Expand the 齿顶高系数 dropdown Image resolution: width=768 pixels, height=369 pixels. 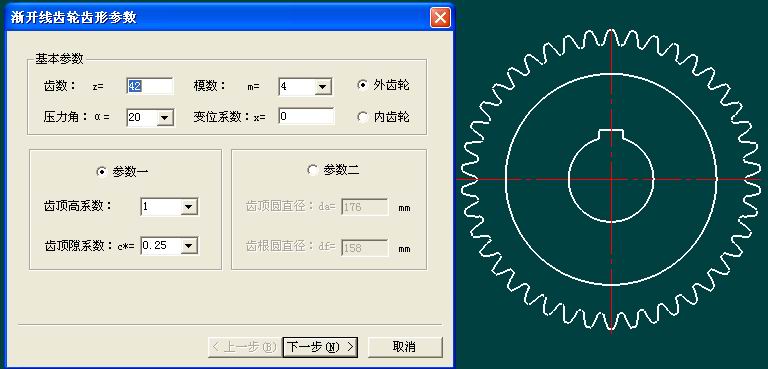(188, 207)
